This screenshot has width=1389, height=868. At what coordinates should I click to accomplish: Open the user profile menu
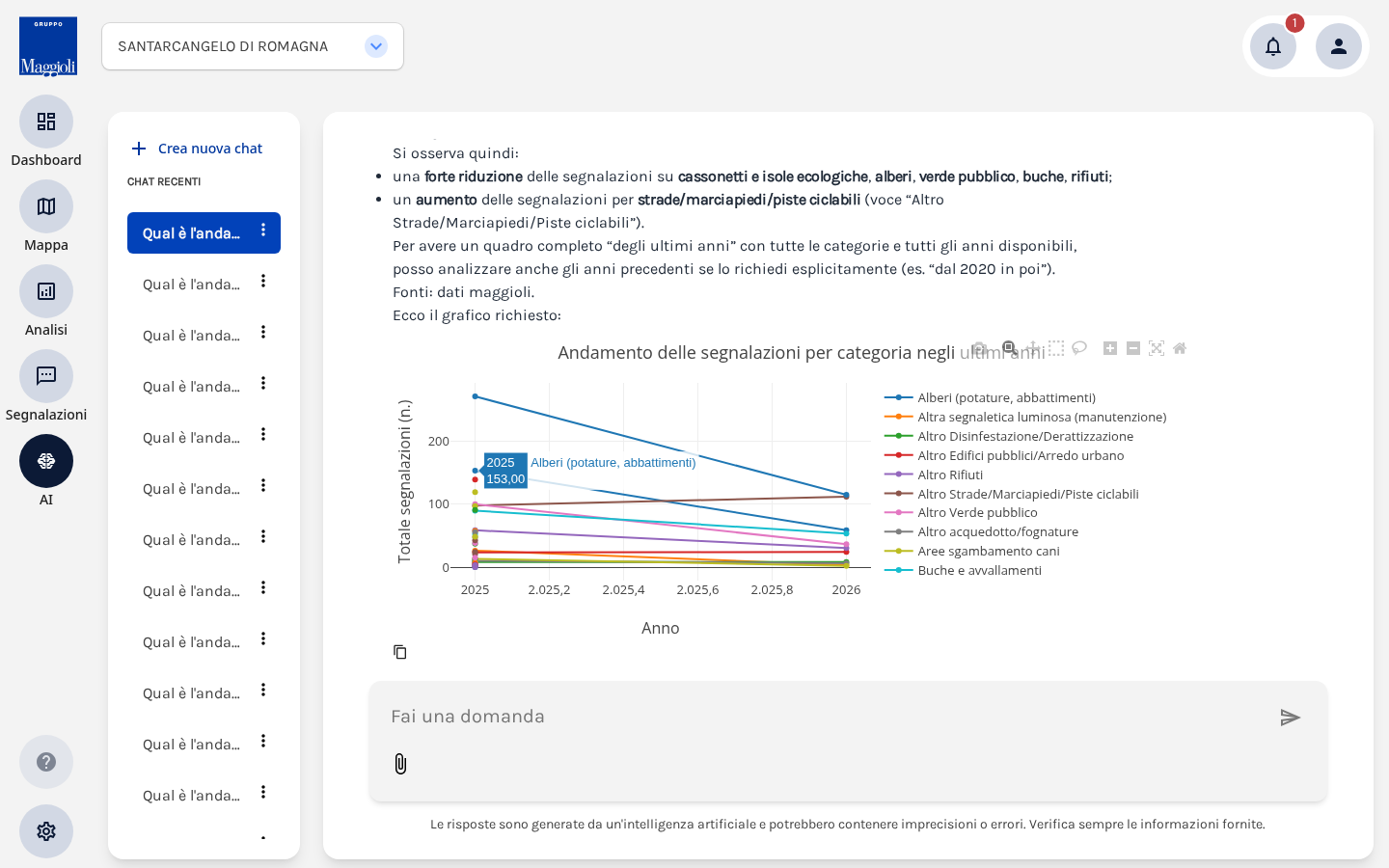pyautogui.click(x=1339, y=46)
